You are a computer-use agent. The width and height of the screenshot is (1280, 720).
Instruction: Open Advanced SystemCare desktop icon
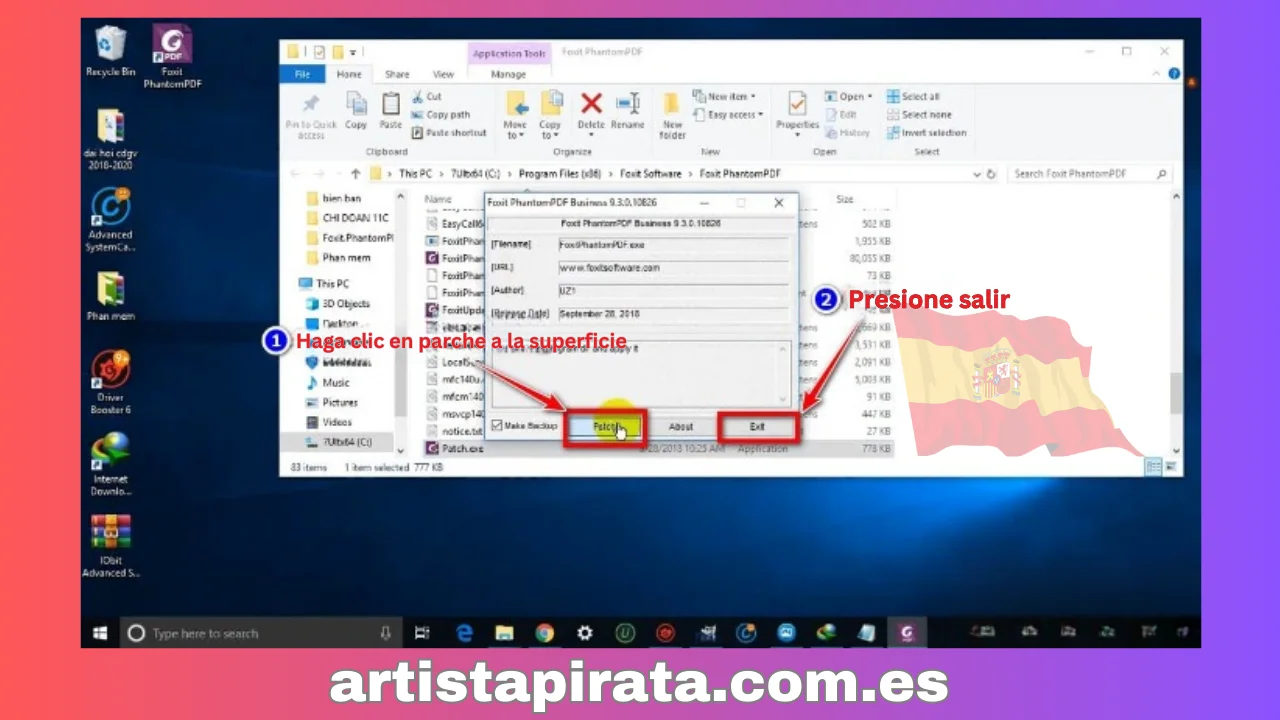tap(110, 220)
